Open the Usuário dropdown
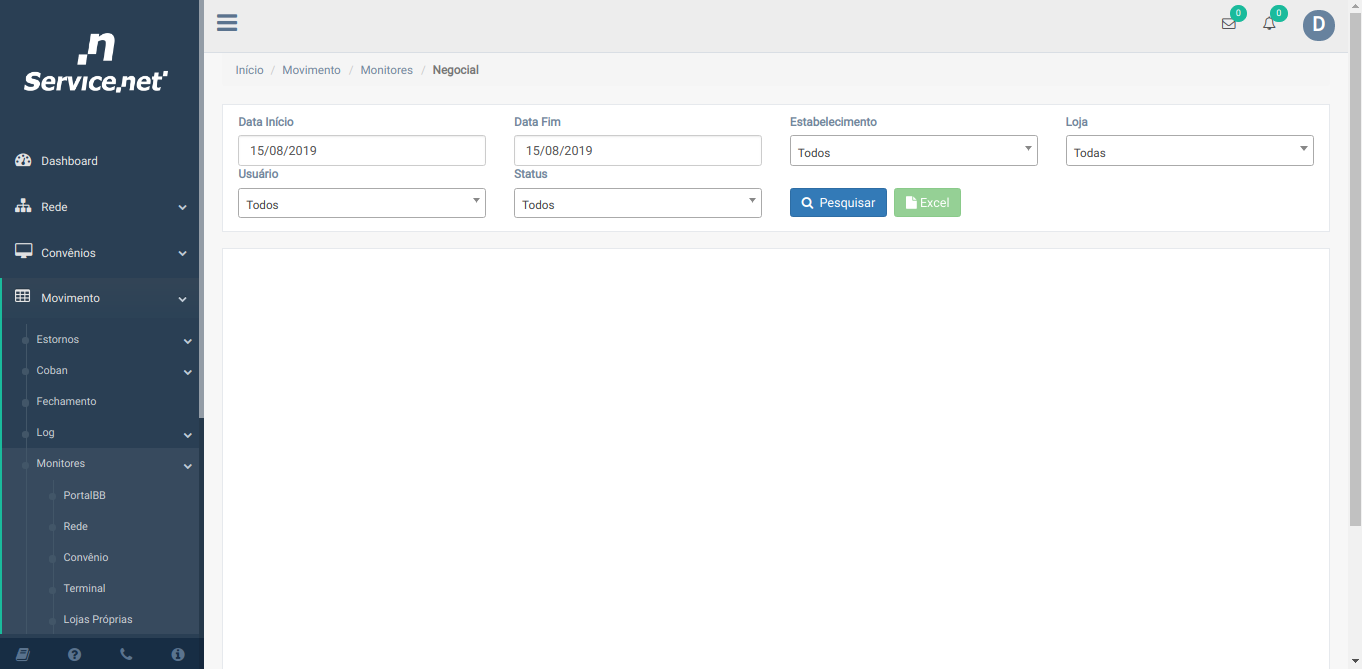 click(361, 204)
